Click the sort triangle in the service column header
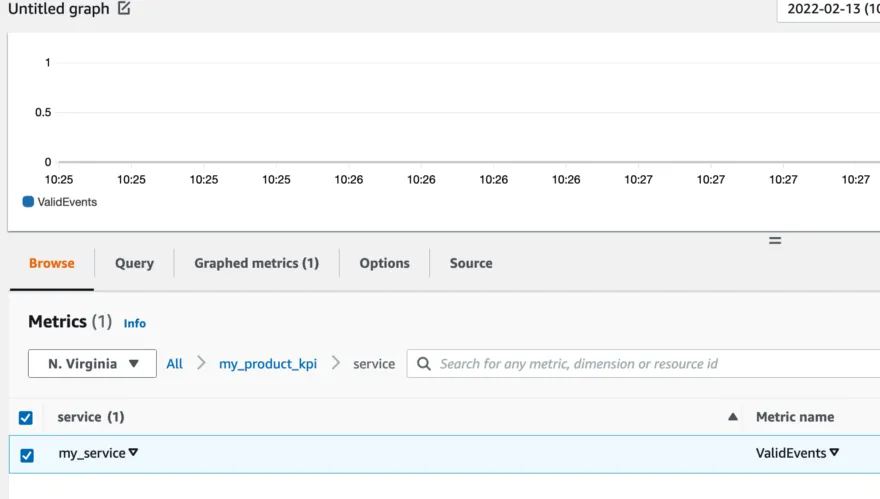 click(x=732, y=417)
